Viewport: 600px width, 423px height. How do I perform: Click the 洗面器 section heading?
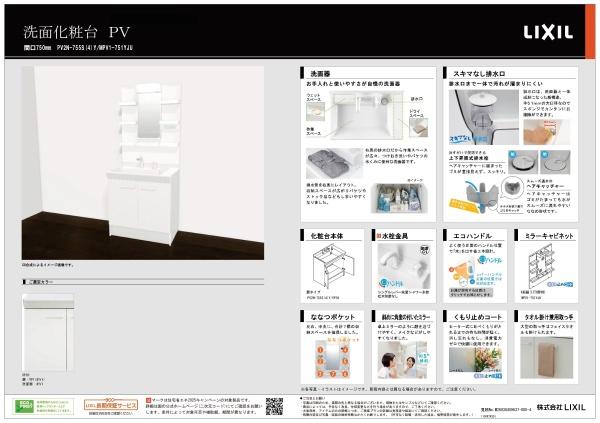point(320,73)
